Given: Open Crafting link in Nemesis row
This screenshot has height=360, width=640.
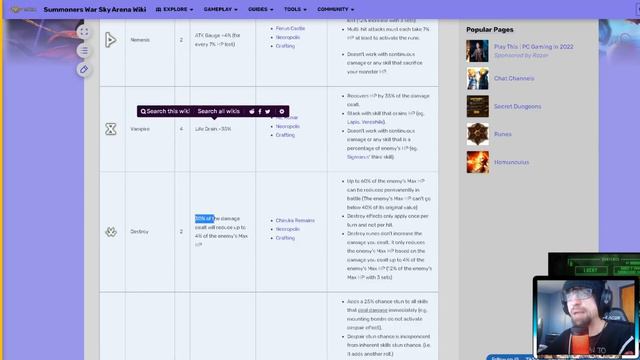Looking at the screenshot, I should 285,46.
